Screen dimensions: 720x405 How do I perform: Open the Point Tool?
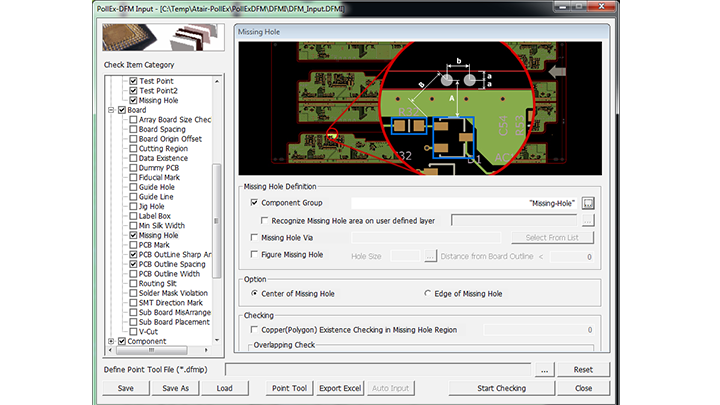(291, 388)
